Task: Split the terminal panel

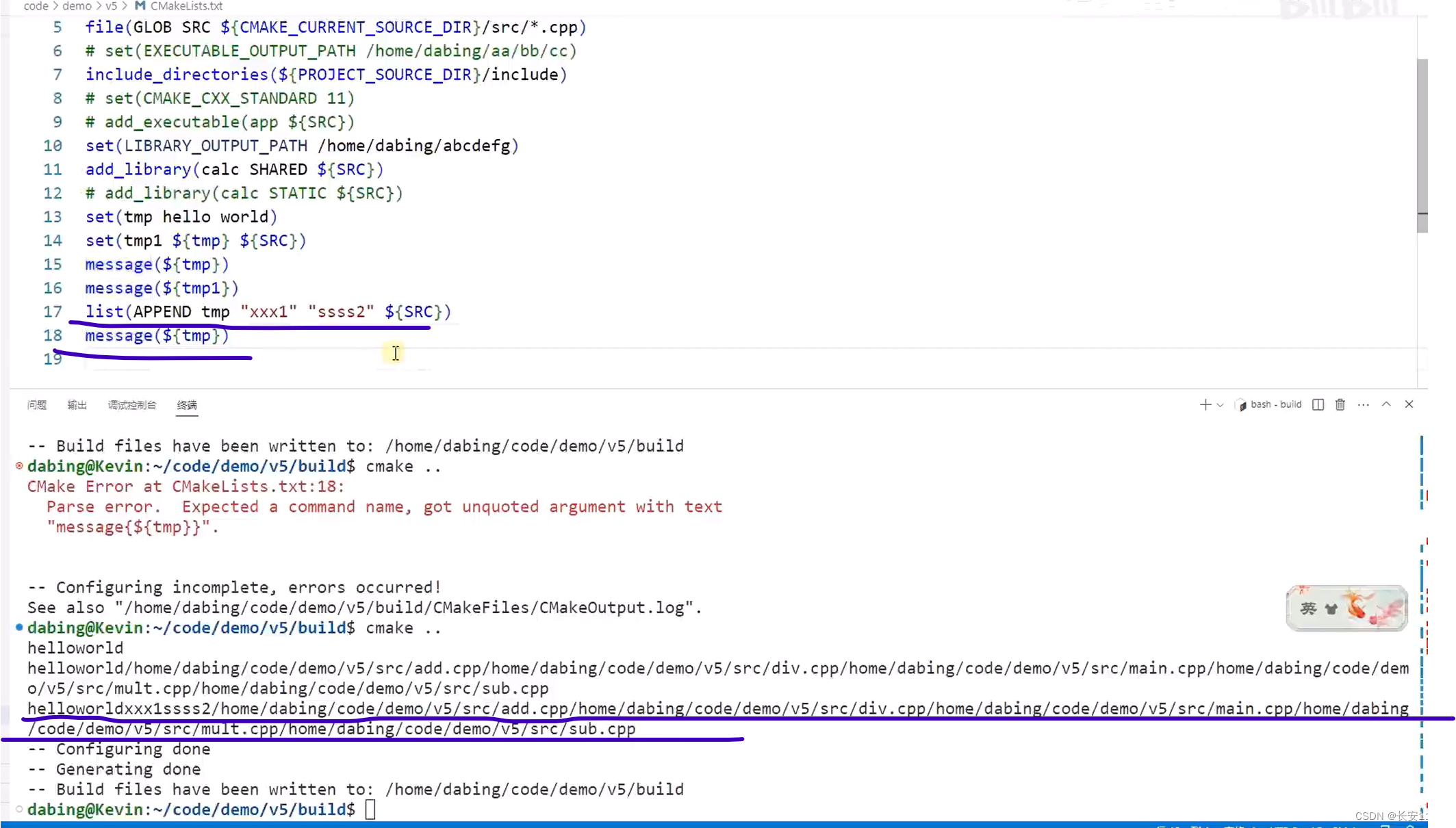Action: (1318, 404)
